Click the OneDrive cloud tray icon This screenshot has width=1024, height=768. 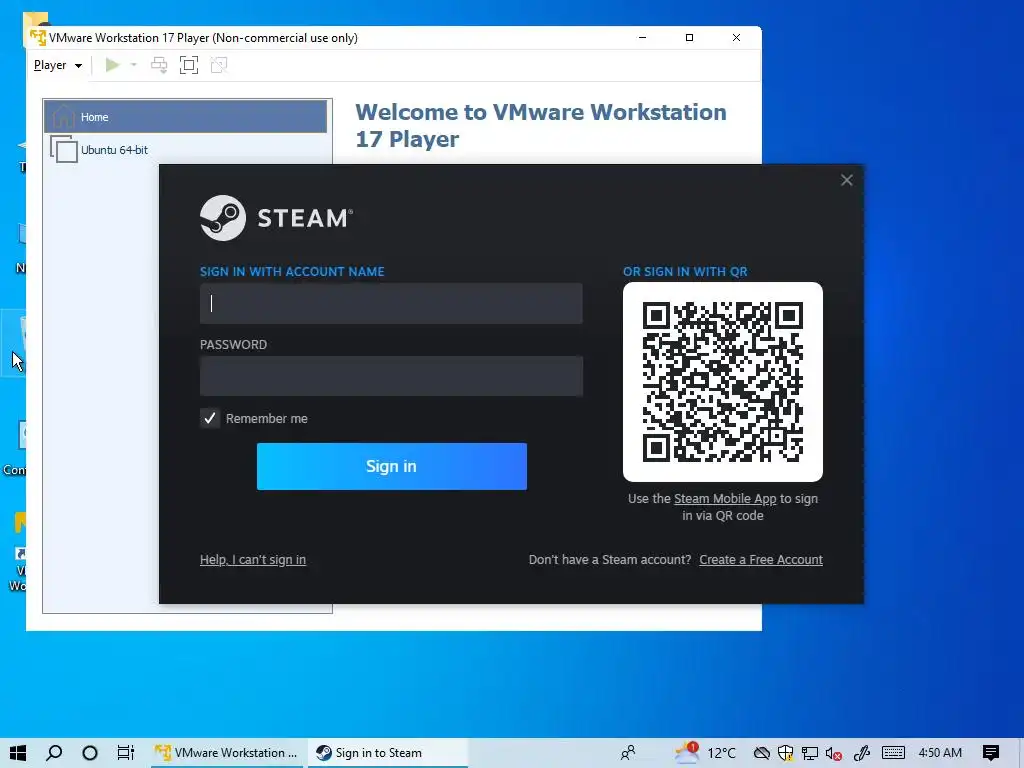[761, 753]
